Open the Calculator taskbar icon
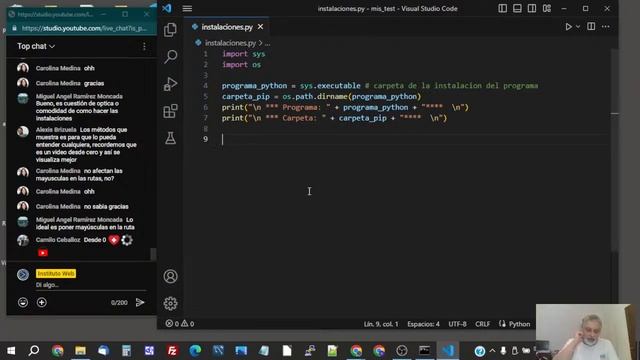640x360 pixels. click(126, 351)
